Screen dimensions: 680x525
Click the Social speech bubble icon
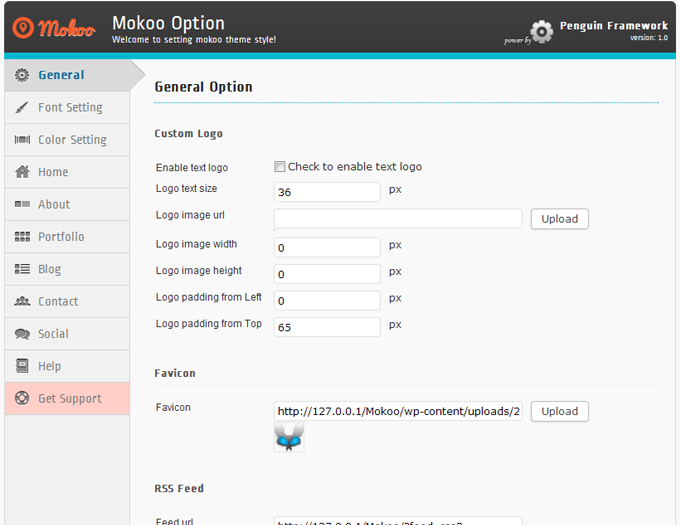(22, 334)
